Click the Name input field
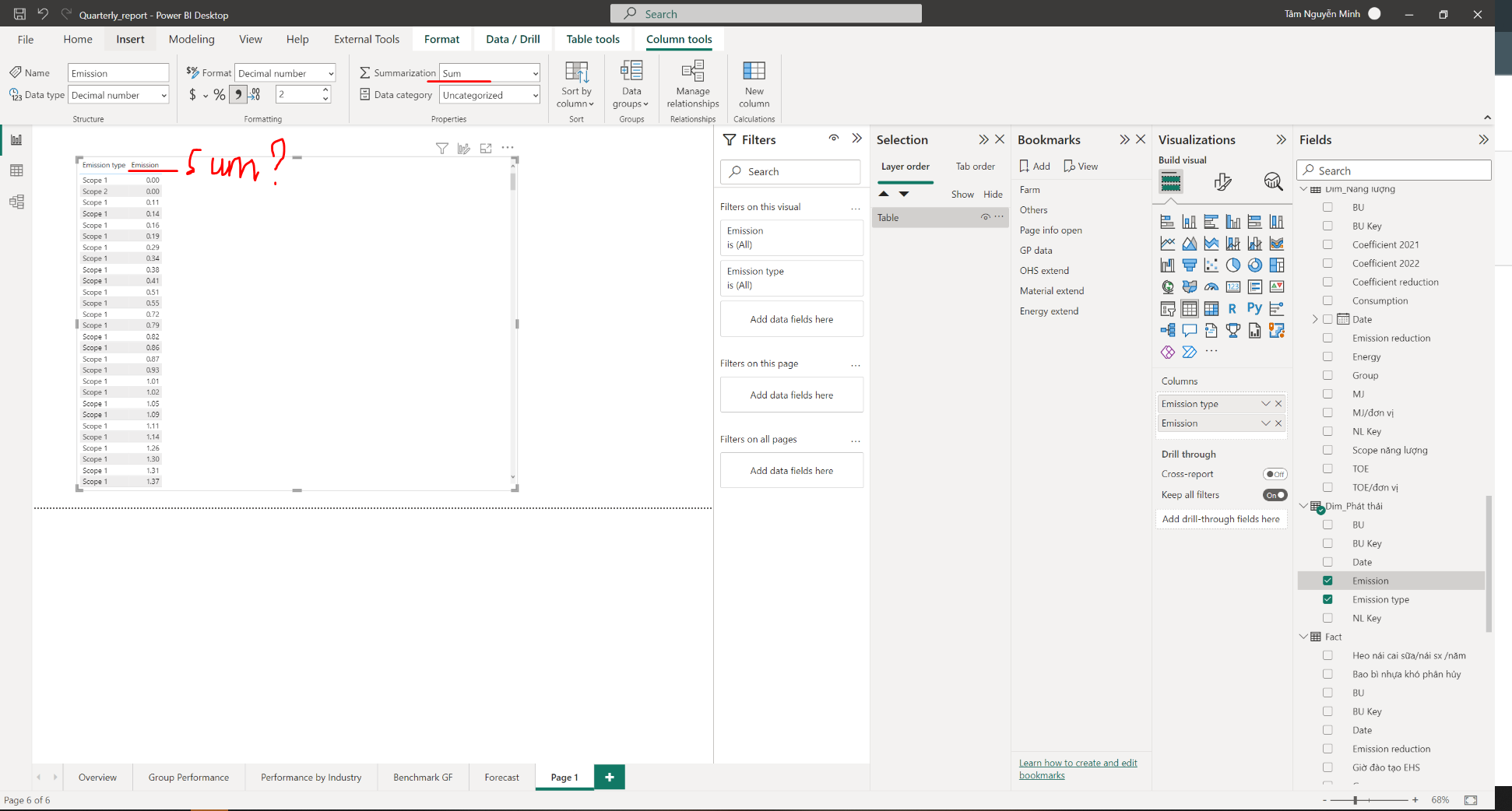Screen dimensions: 1512x811 (118, 73)
